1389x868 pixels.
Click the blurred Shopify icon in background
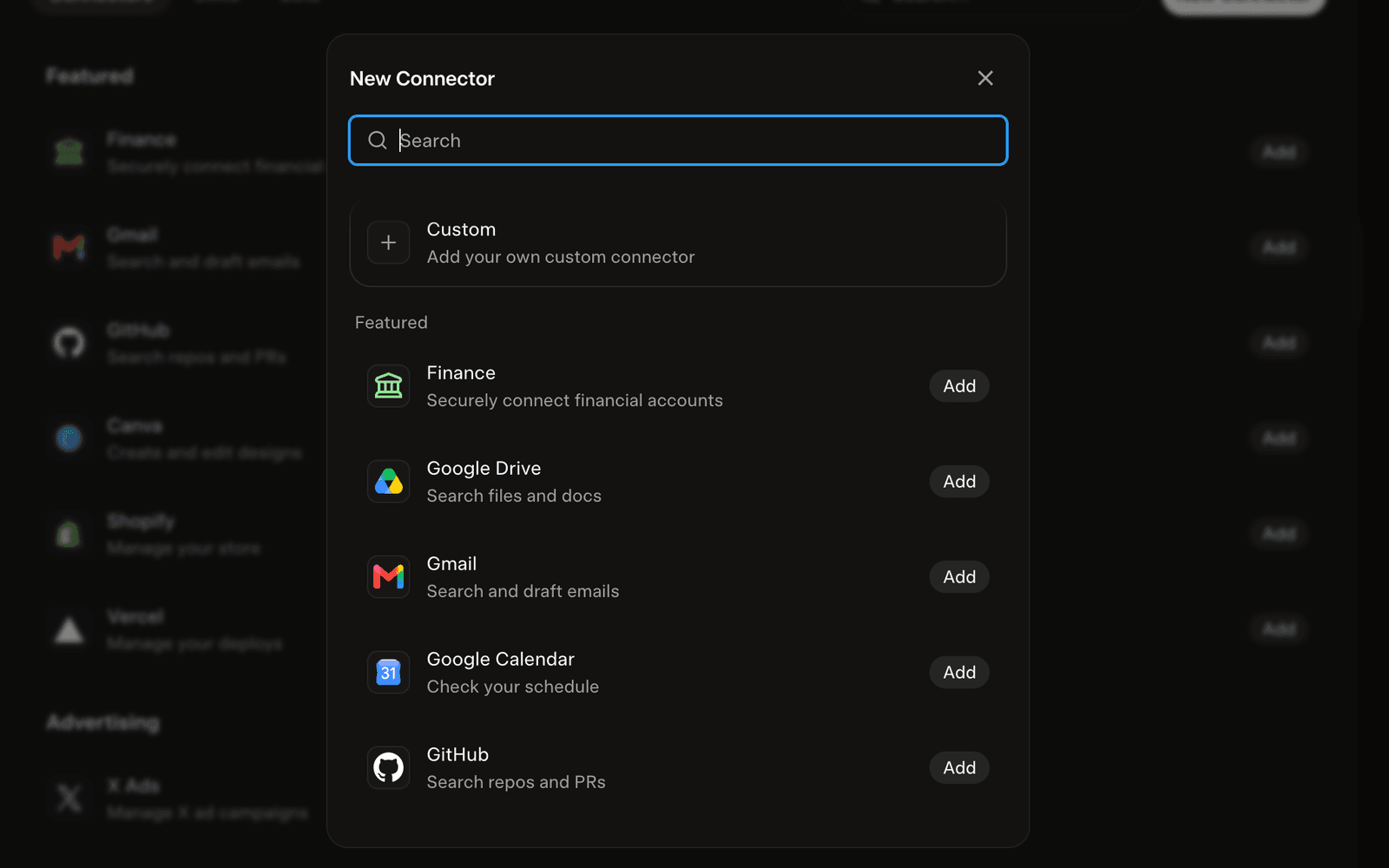69,534
